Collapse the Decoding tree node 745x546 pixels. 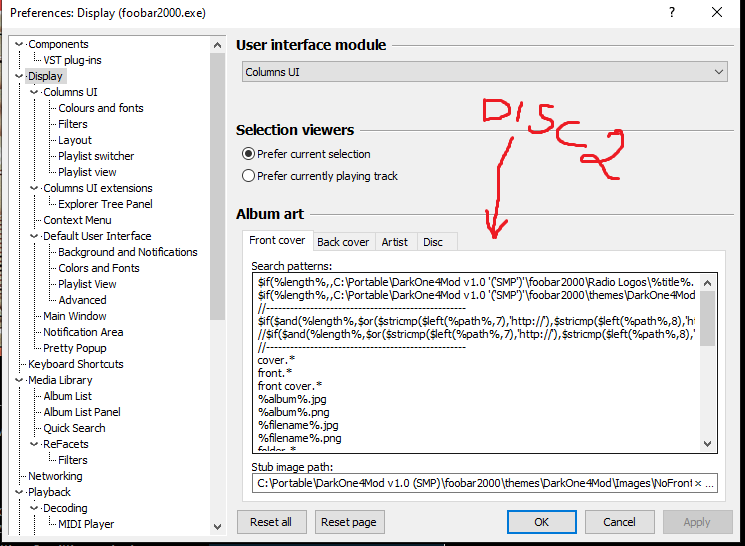pyautogui.click(x=34, y=508)
